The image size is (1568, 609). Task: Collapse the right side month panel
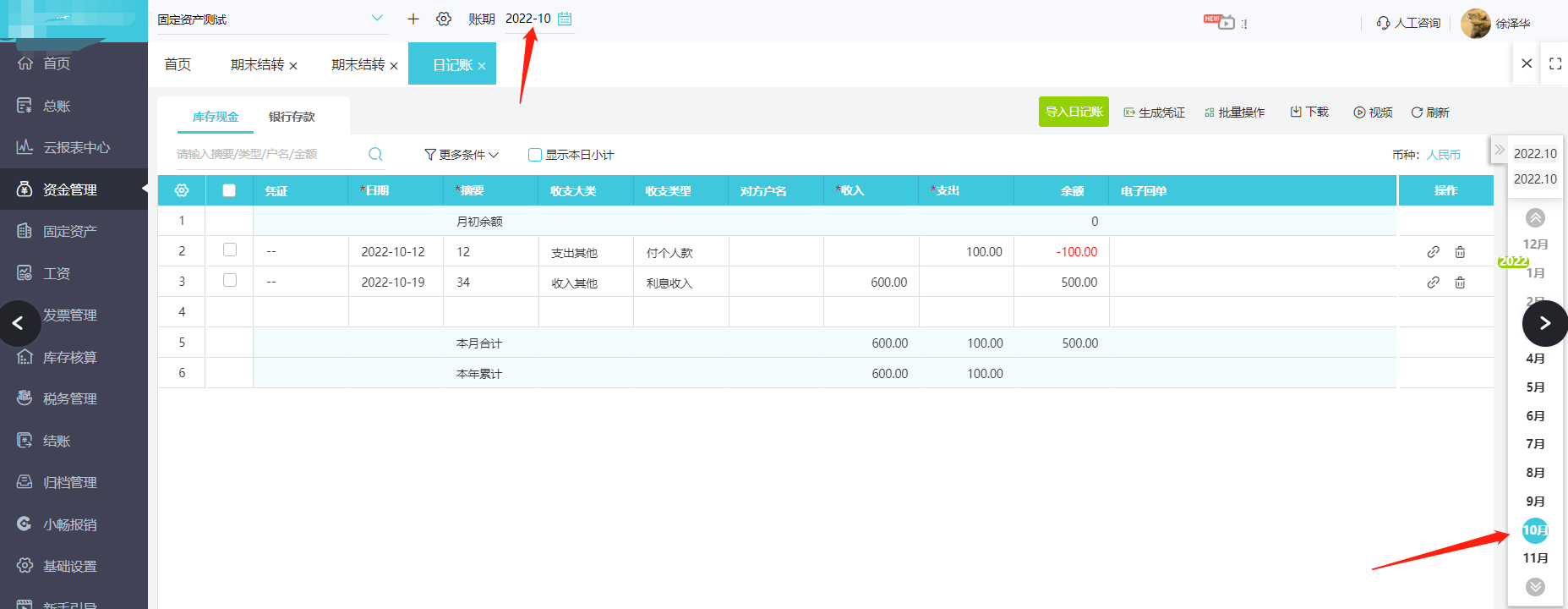1499,151
